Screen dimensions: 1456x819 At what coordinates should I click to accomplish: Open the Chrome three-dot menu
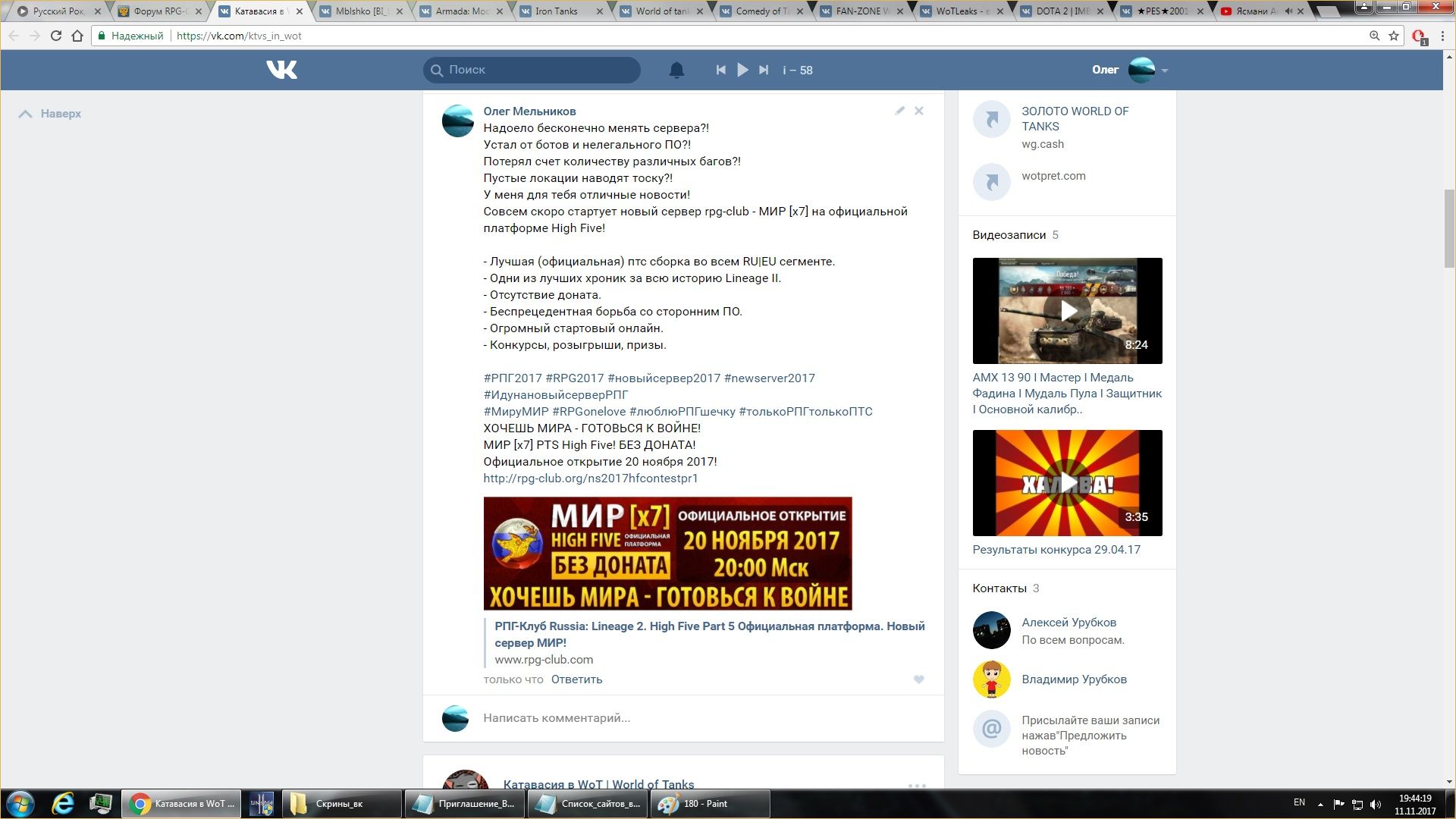(1442, 36)
